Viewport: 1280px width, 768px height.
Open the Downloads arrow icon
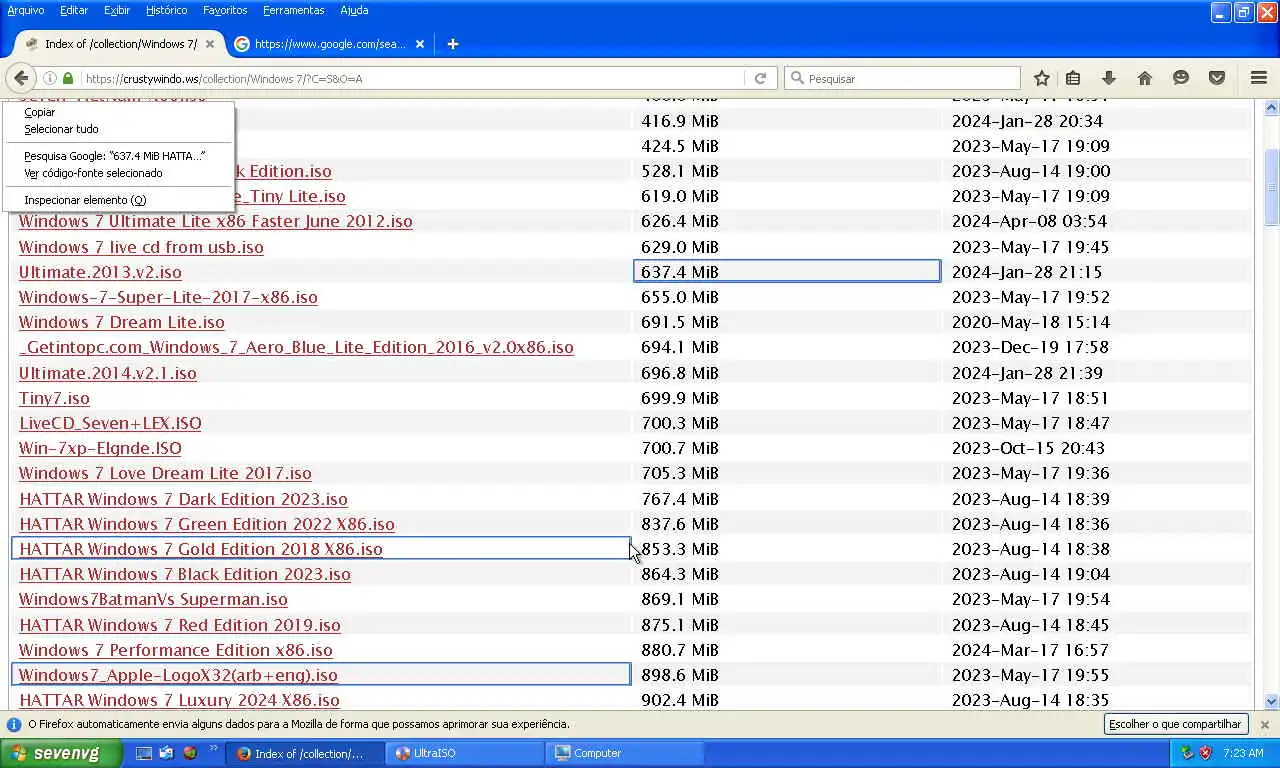click(x=1108, y=78)
